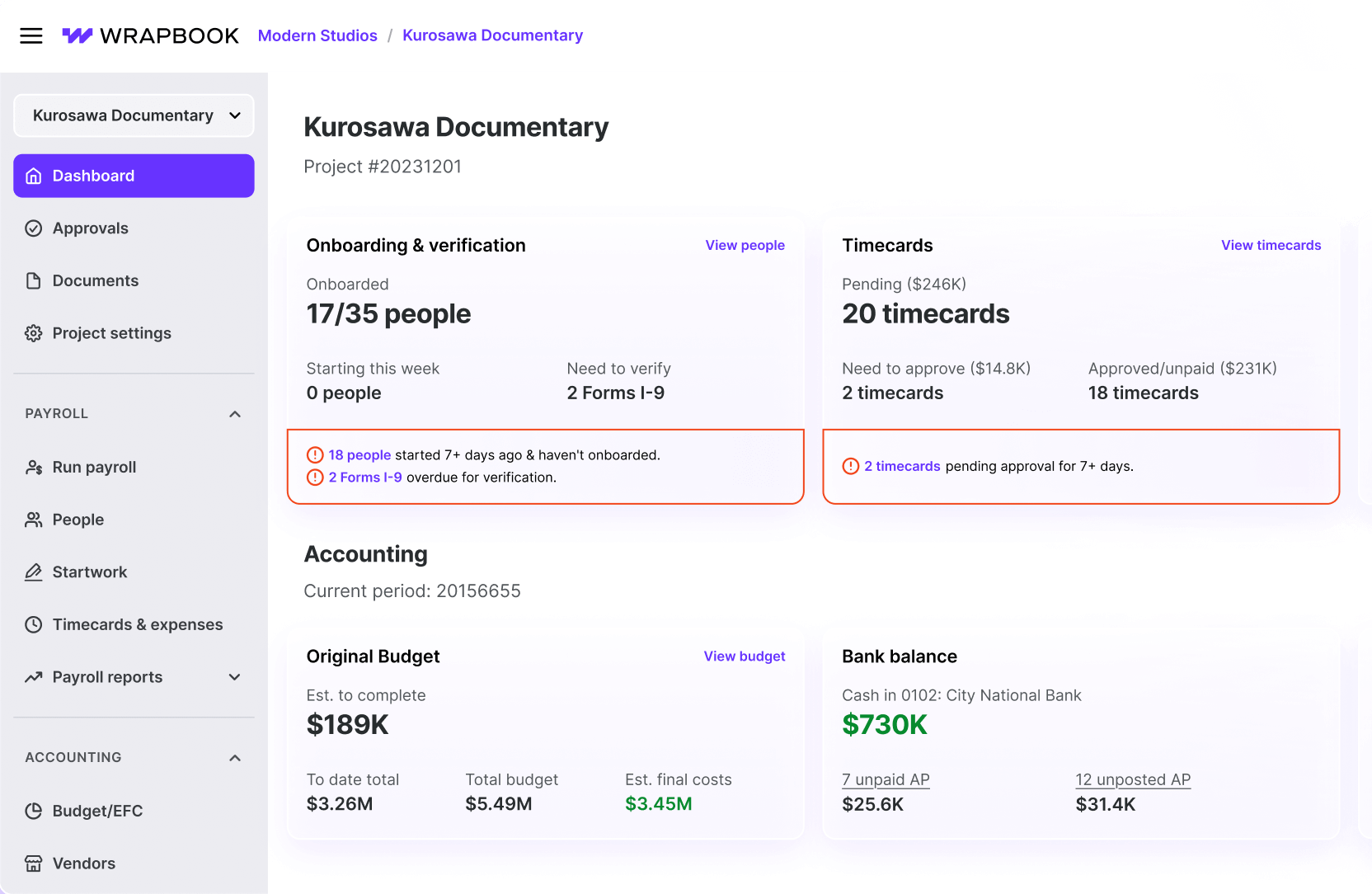Click the View people link
This screenshot has width=1372, height=894.
(745, 245)
